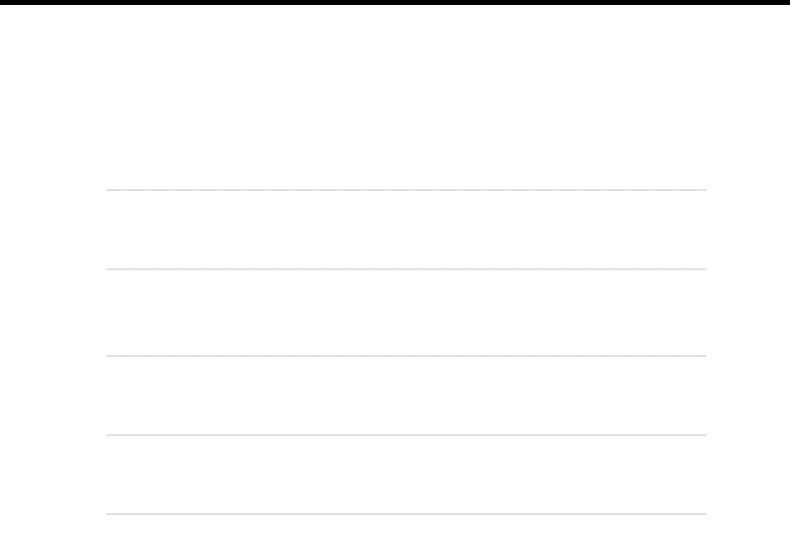
Task: Select the empty row between third and fourth dividers
Action: coord(406,395)
